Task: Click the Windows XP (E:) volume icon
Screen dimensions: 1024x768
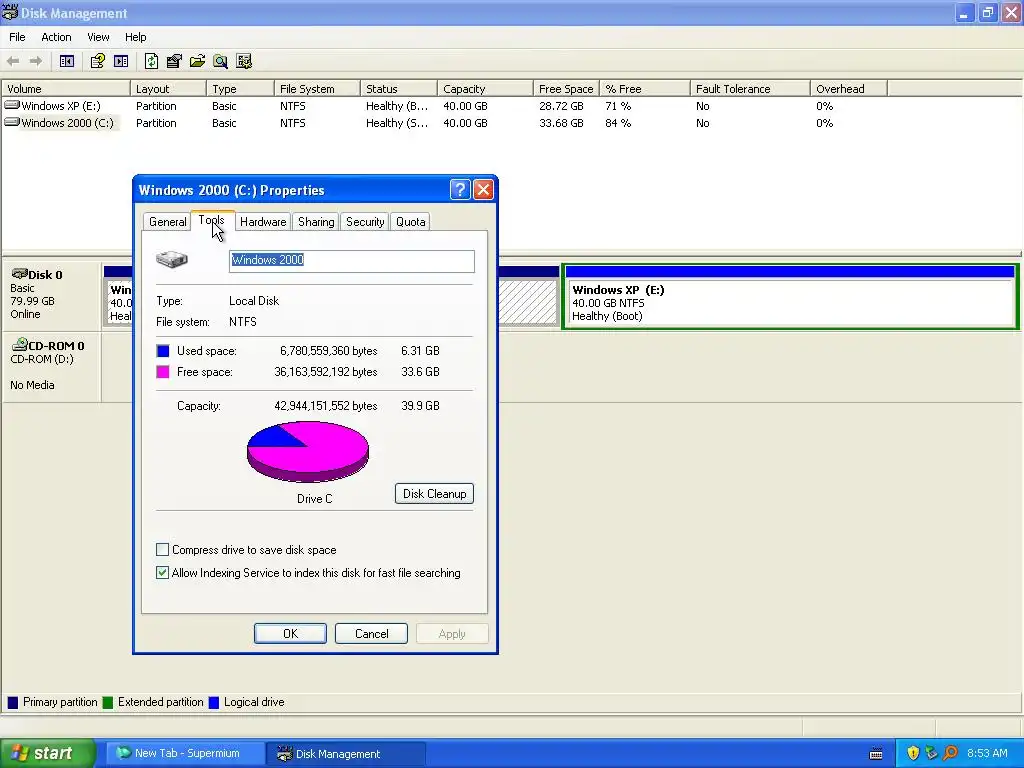Action: [x=12, y=104]
